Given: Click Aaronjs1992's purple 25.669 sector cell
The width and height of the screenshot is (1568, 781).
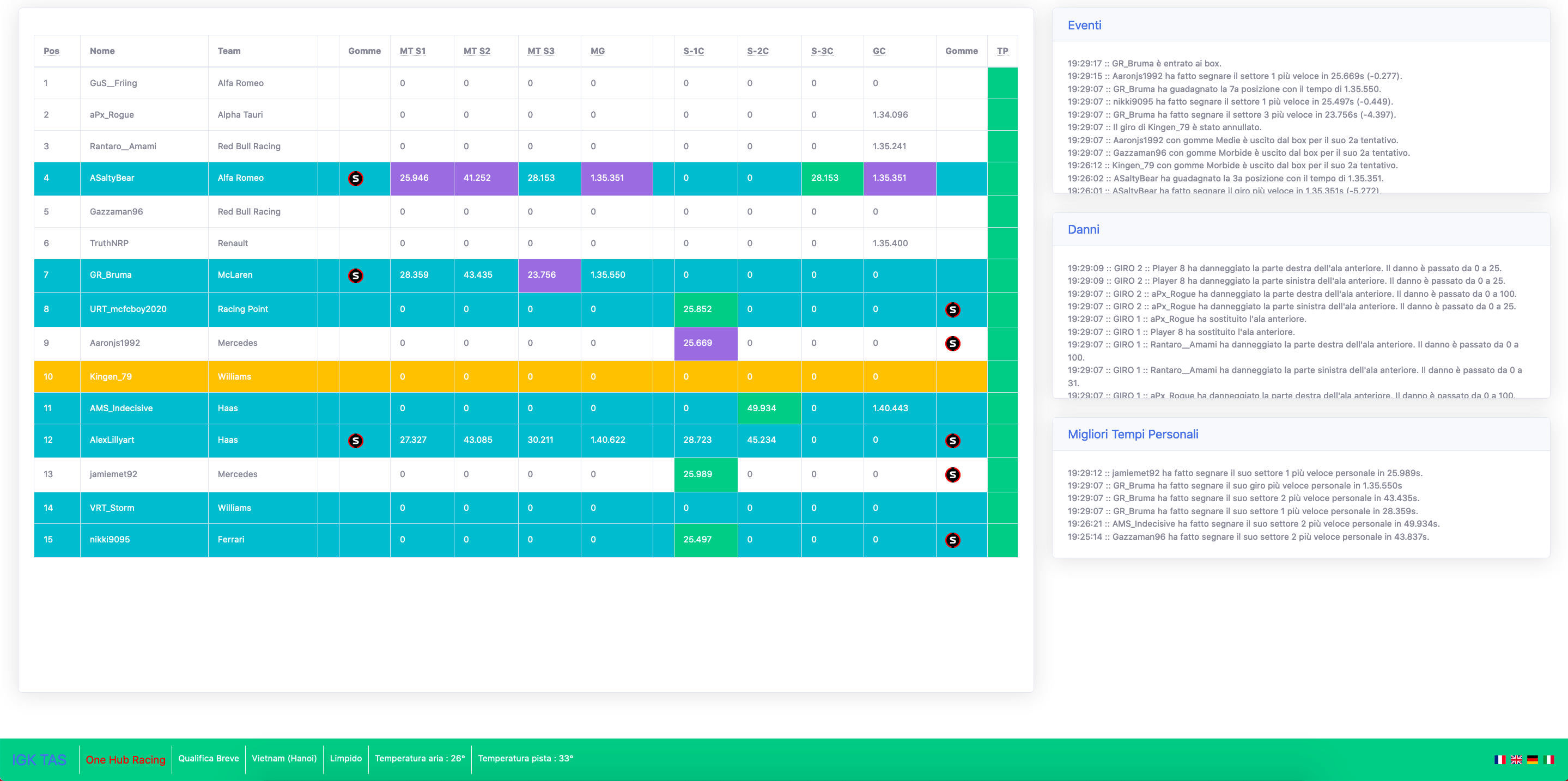Looking at the screenshot, I should (x=706, y=343).
